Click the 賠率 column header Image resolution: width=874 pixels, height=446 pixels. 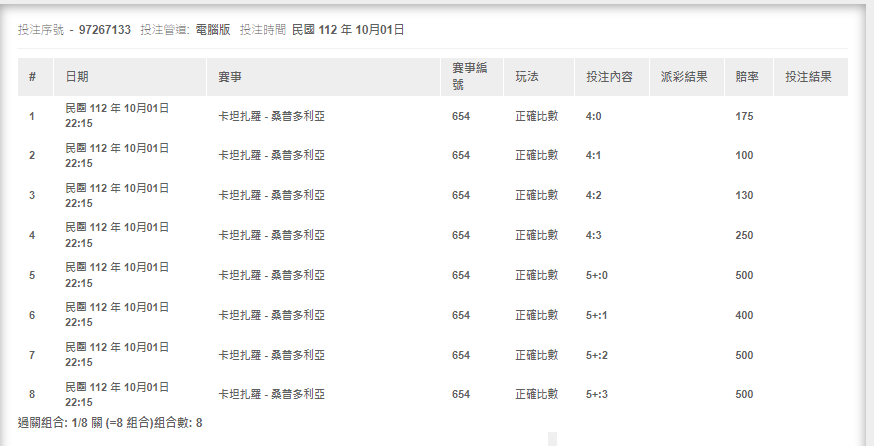coord(746,77)
